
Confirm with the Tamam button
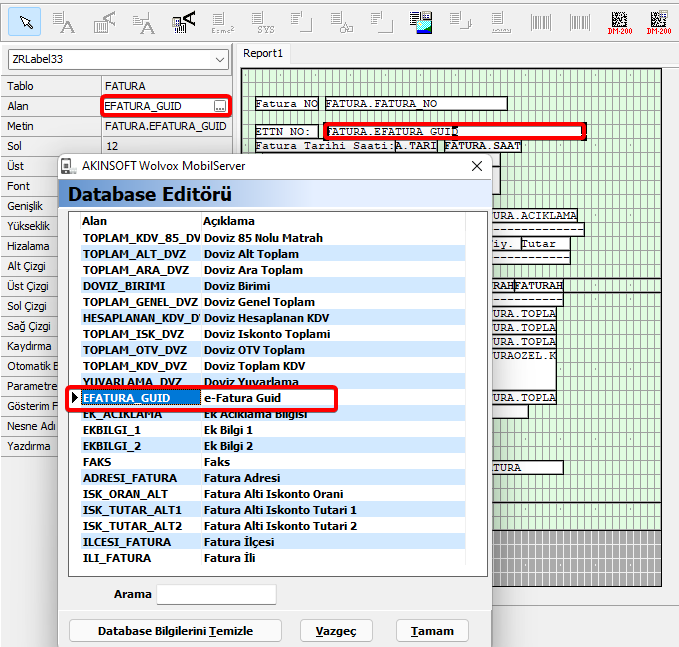(432, 631)
